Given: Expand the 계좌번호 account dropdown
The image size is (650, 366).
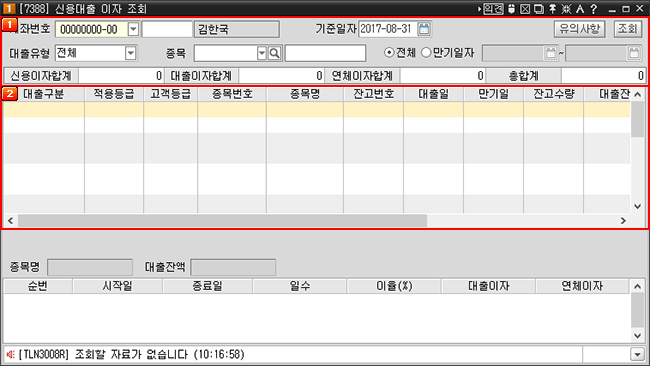Looking at the screenshot, I should click(133, 29).
